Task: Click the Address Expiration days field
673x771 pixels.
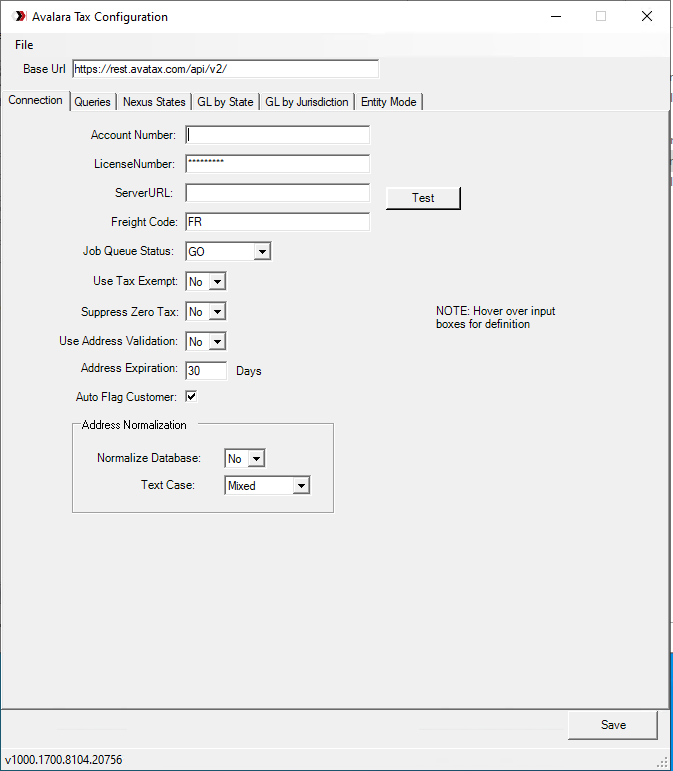Action: pos(206,371)
